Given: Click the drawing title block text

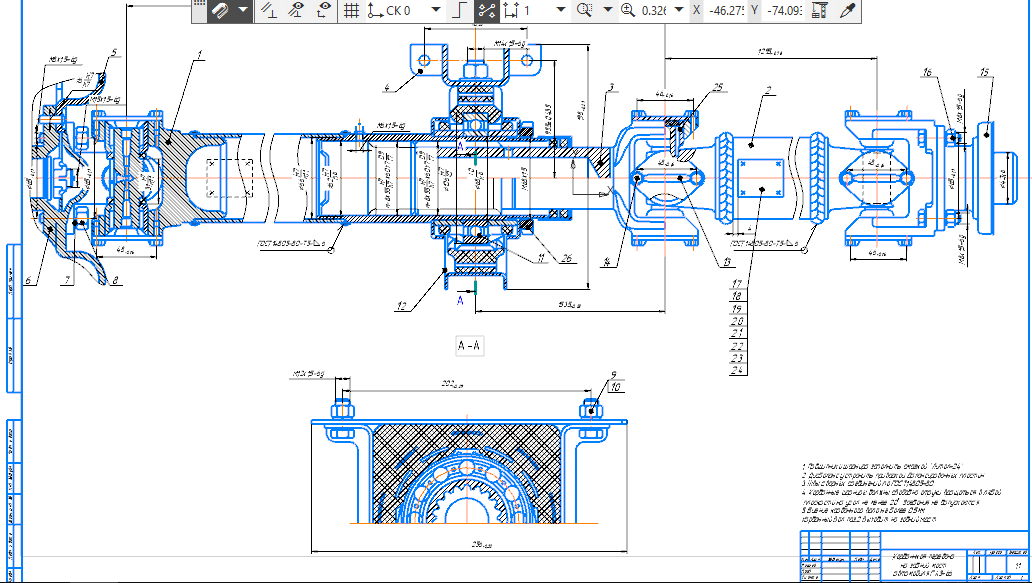Looking at the screenshot, I should pos(923,565).
